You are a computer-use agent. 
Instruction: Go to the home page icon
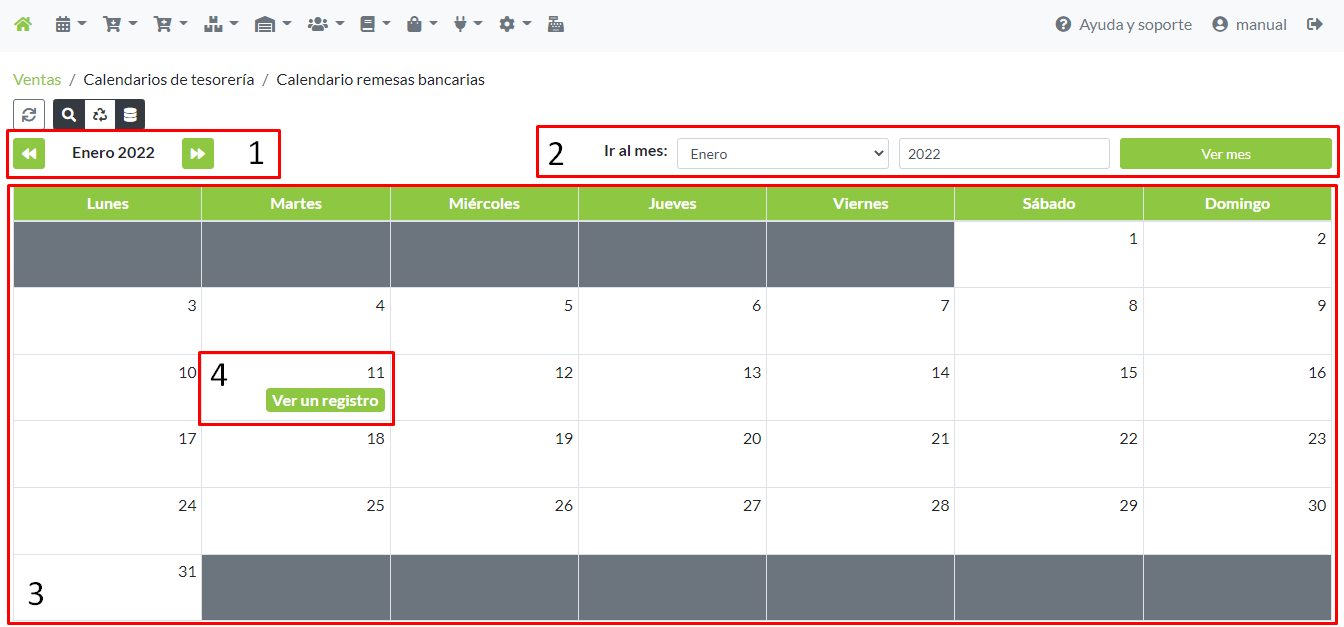coord(22,24)
